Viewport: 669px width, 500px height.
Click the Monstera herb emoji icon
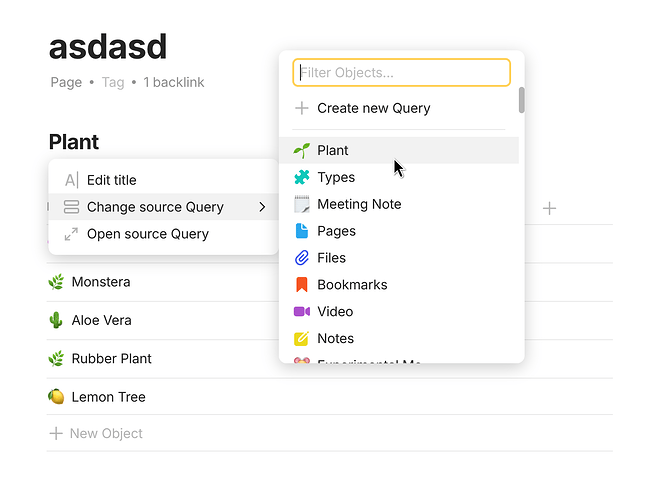click(x=56, y=282)
